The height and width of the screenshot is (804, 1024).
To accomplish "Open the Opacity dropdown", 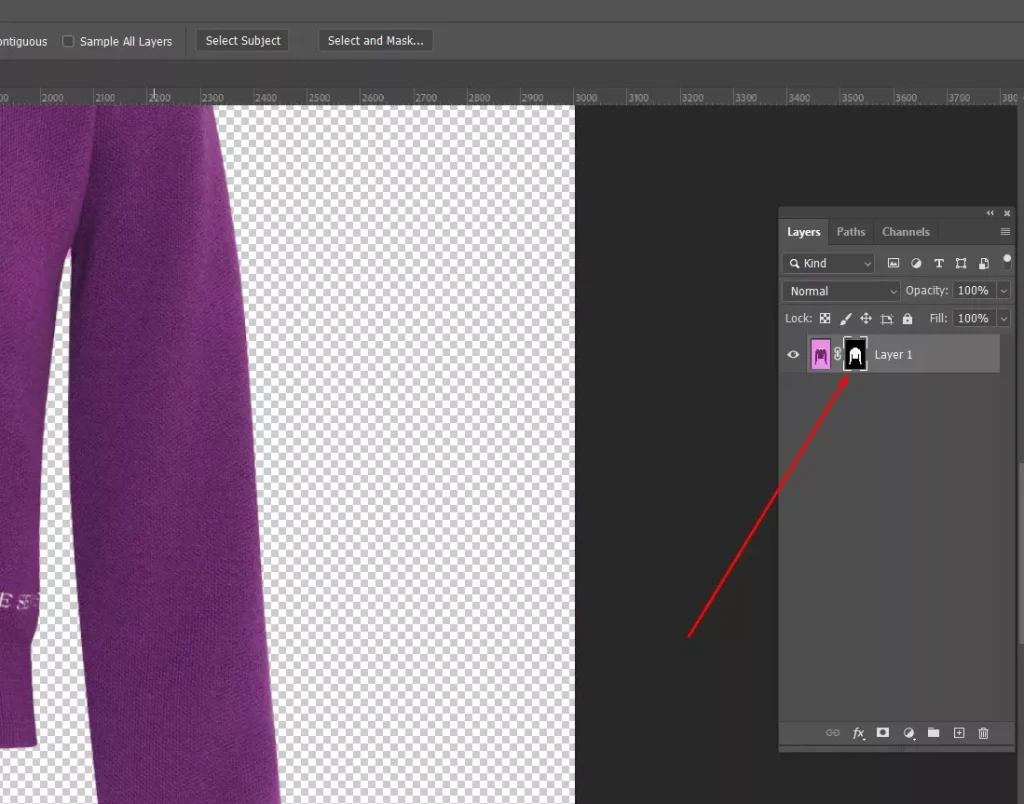I will (1003, 290).
